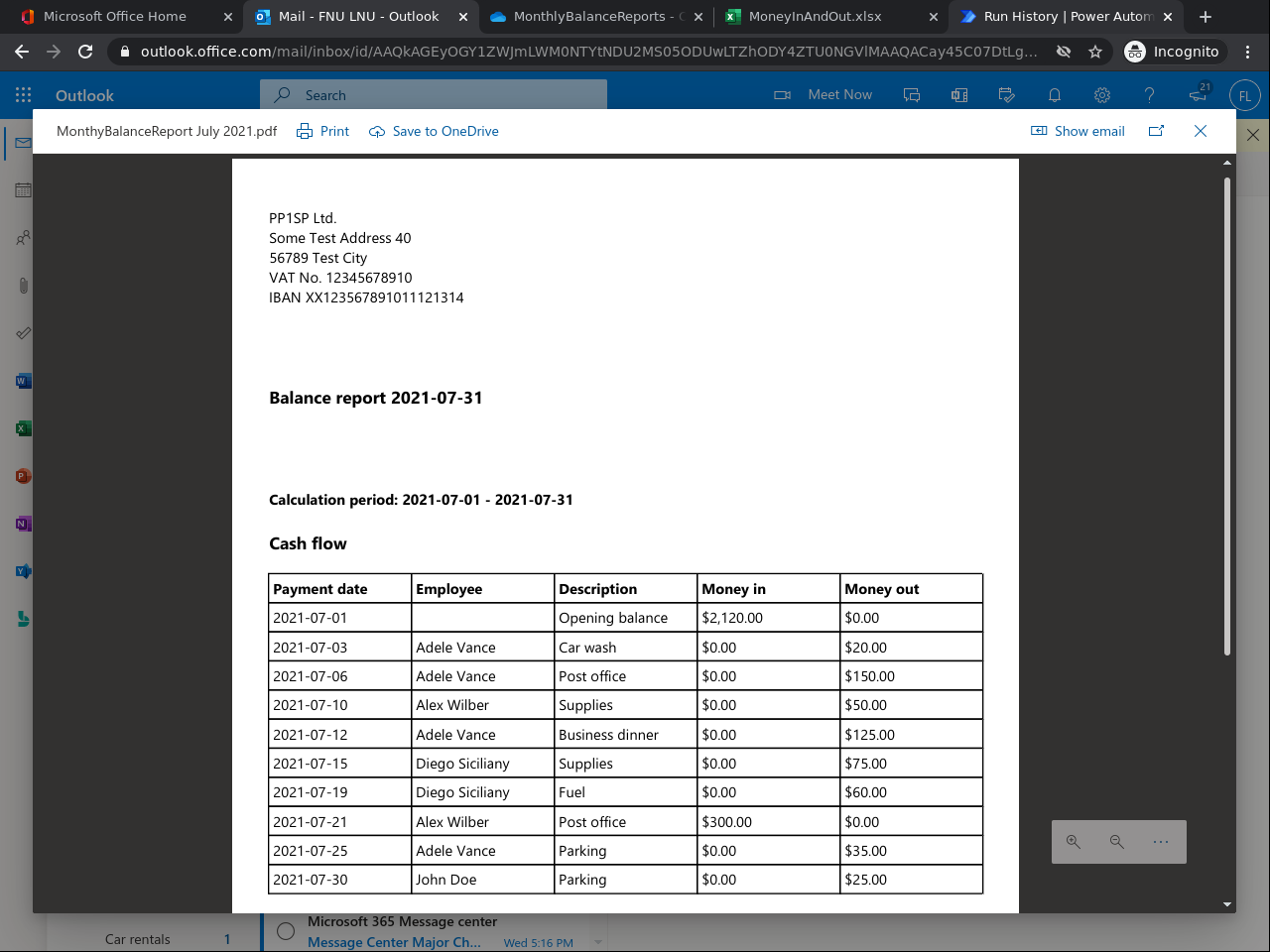The image size is (1270, 952).
Task: Open People in the left rail
Action: [23, 238]
